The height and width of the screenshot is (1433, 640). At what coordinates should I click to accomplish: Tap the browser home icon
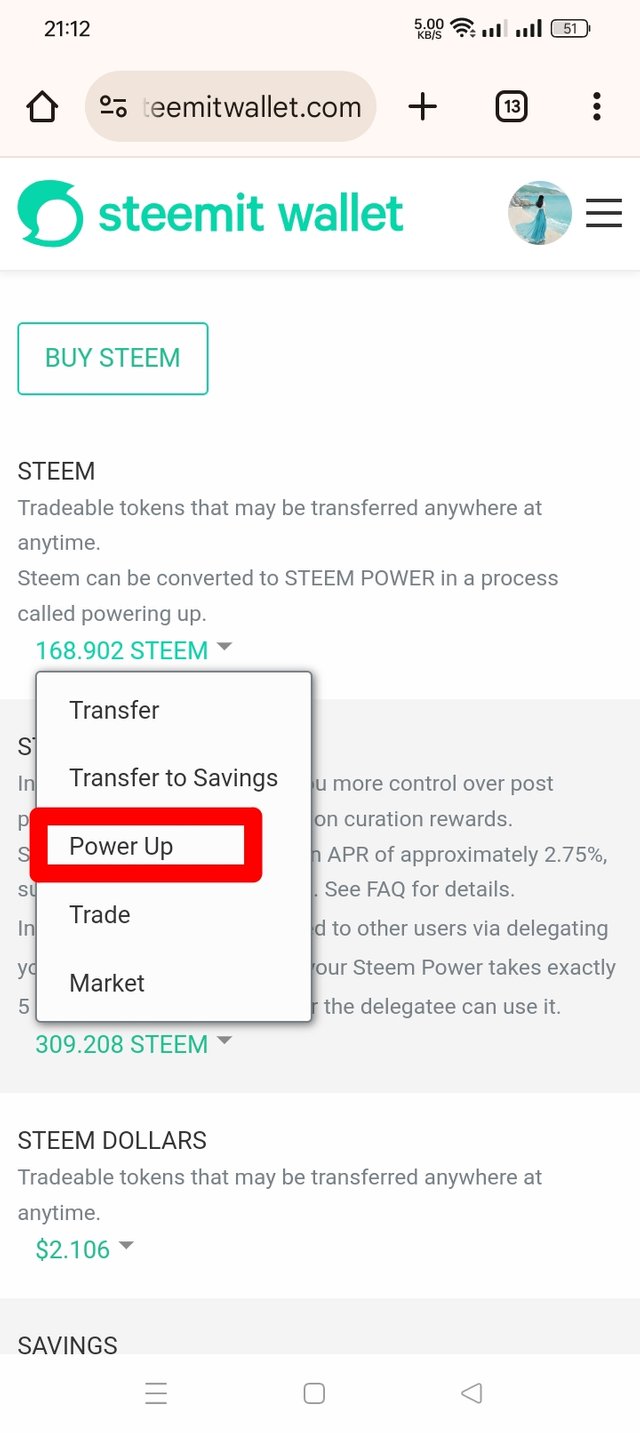click(x=42, y=106)
